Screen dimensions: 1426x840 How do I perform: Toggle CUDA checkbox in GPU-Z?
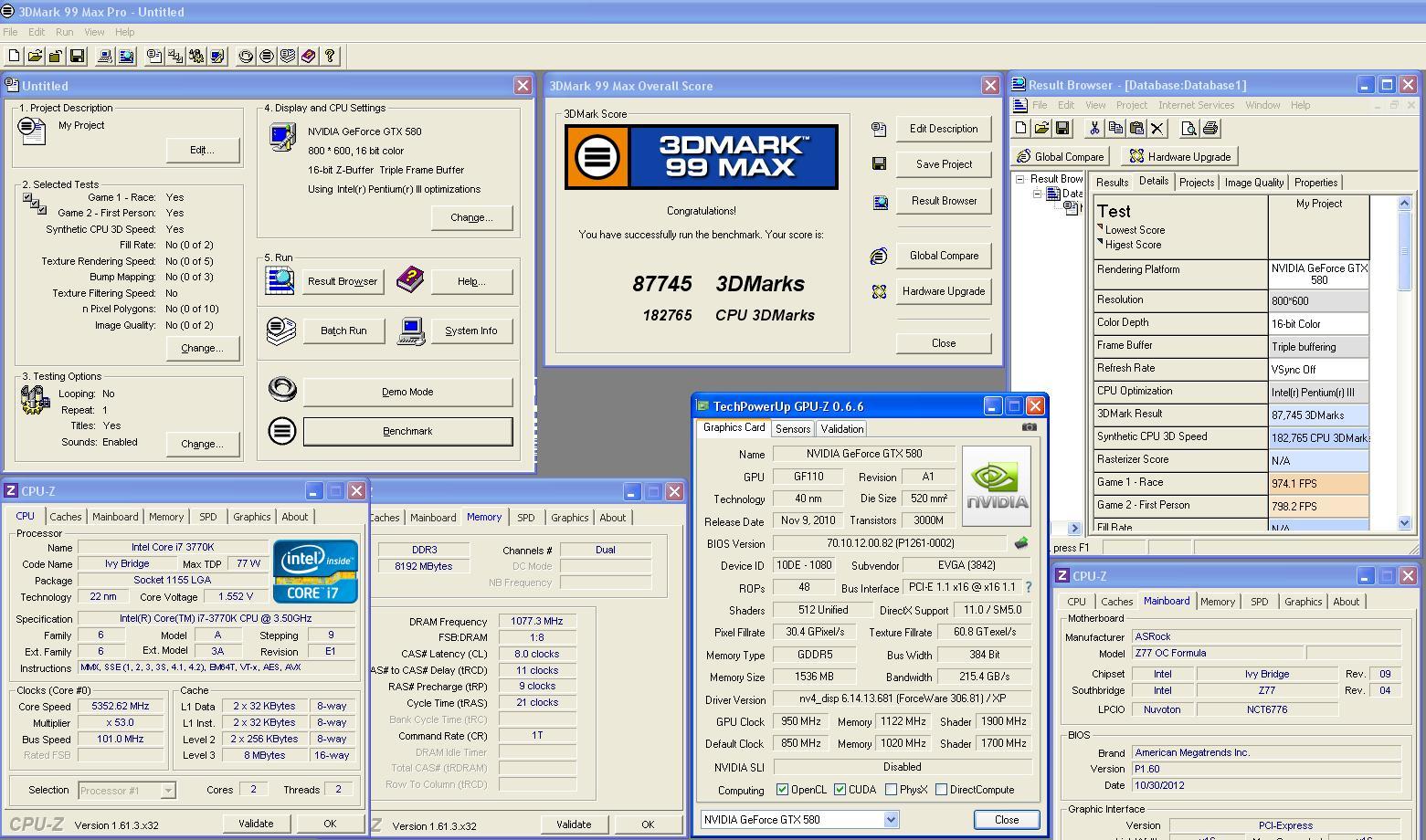pos(840,790)
